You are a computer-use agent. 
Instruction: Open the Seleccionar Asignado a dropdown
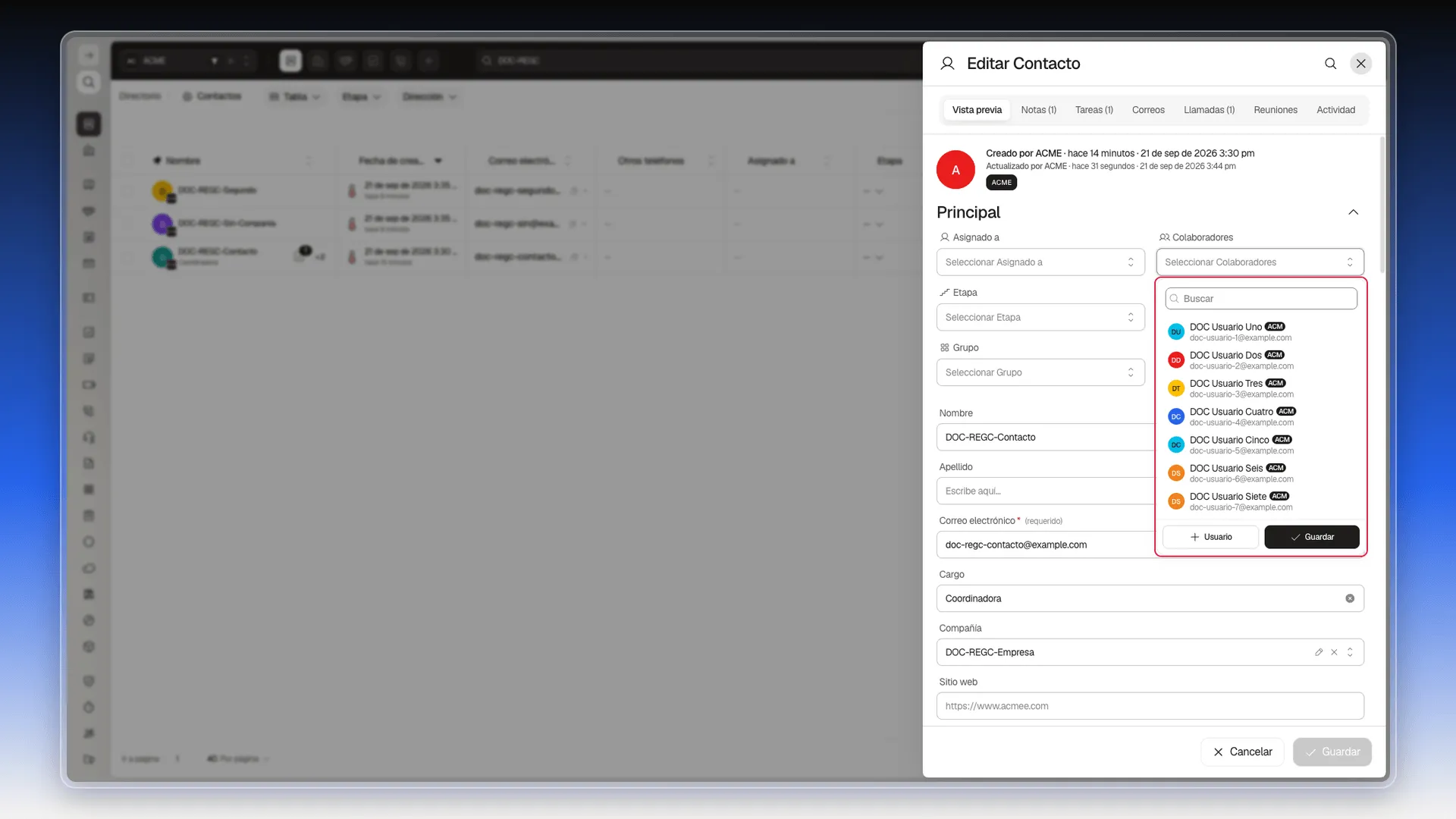[x=1040, y=262]
